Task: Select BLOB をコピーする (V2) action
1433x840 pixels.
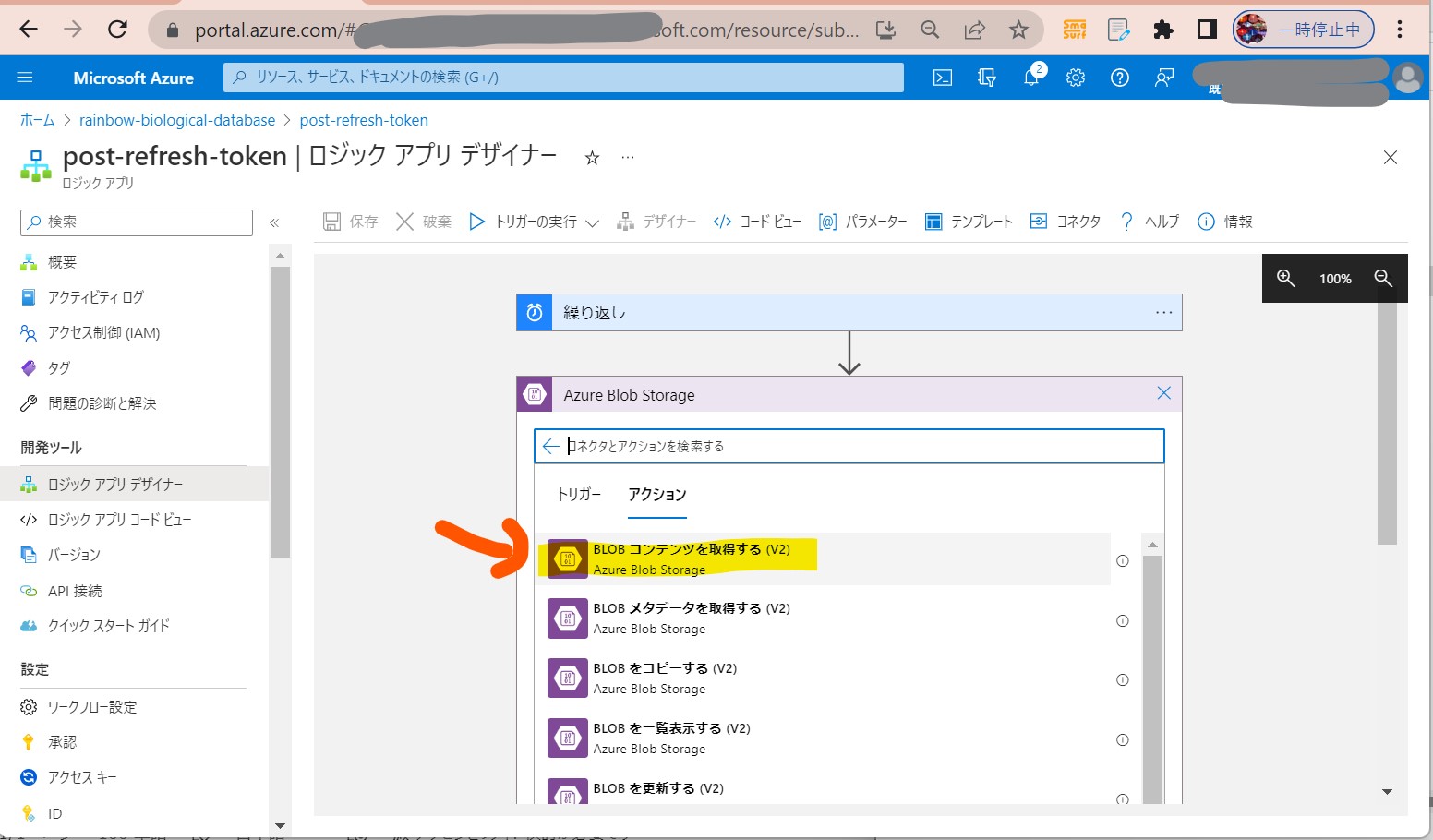Action: pyautogui.click(x=824, y=678)
